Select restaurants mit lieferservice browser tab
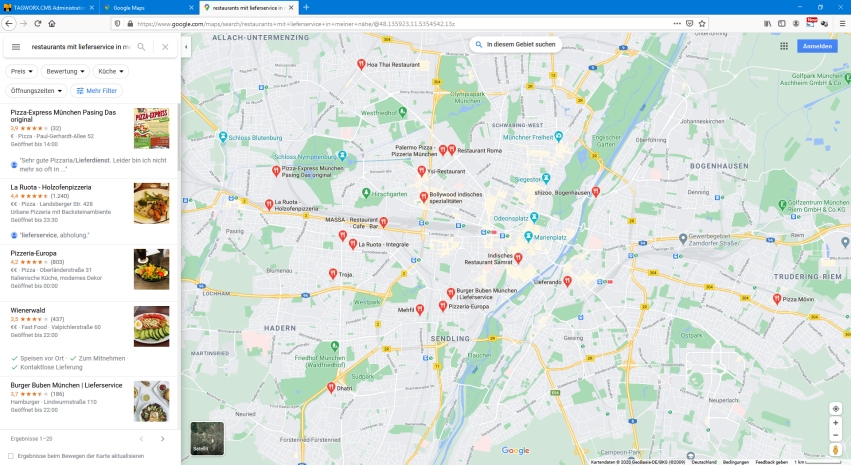Image resolution: width=851 pixels, height=465 pixels. point(248,8)
